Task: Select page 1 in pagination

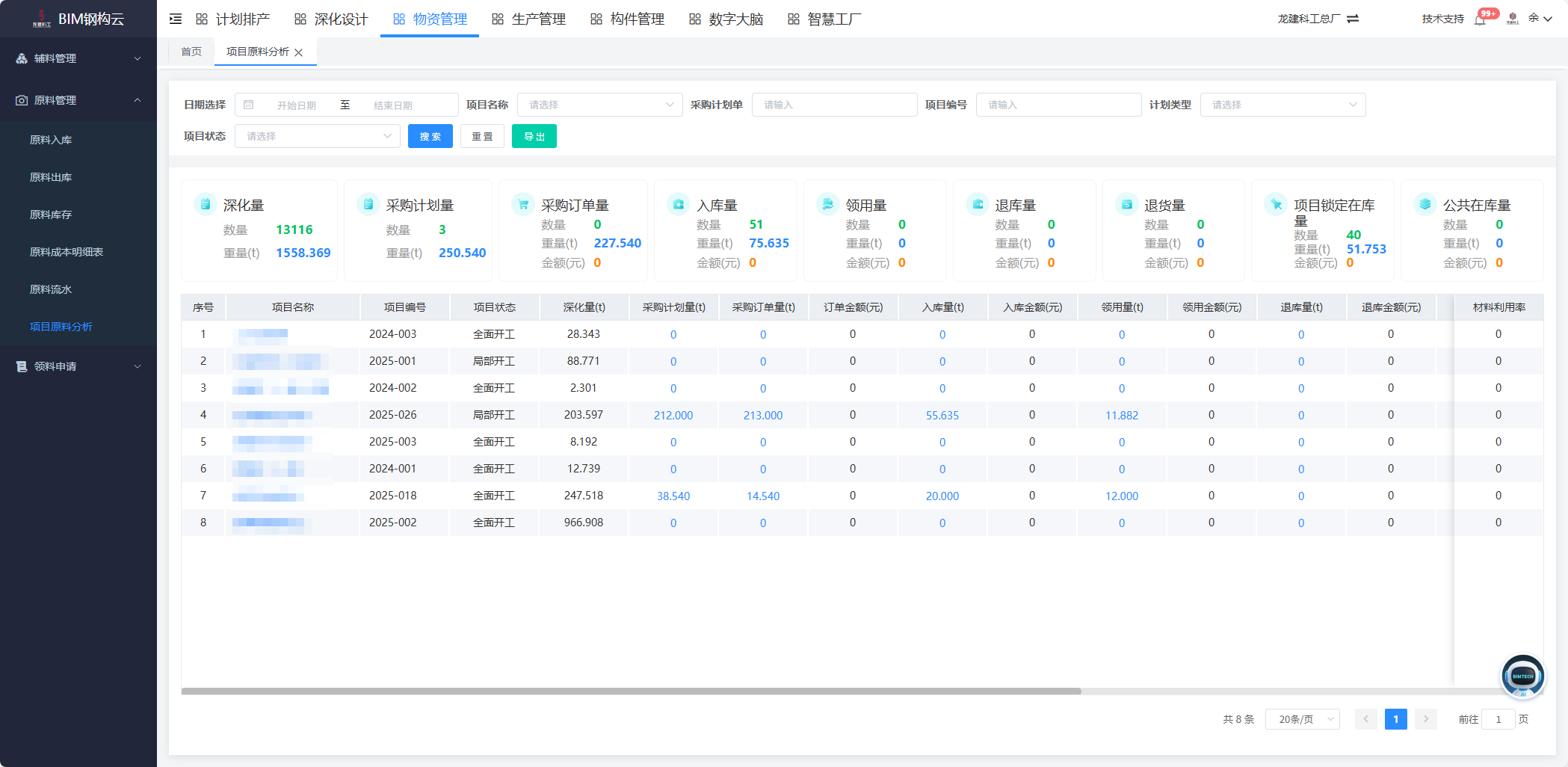Action: point(1396,719)
